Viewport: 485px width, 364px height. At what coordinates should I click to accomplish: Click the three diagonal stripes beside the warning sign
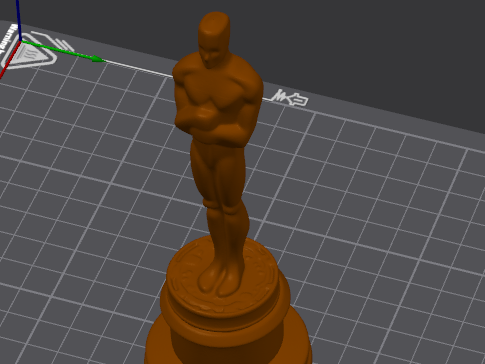[x=64, y=44]
